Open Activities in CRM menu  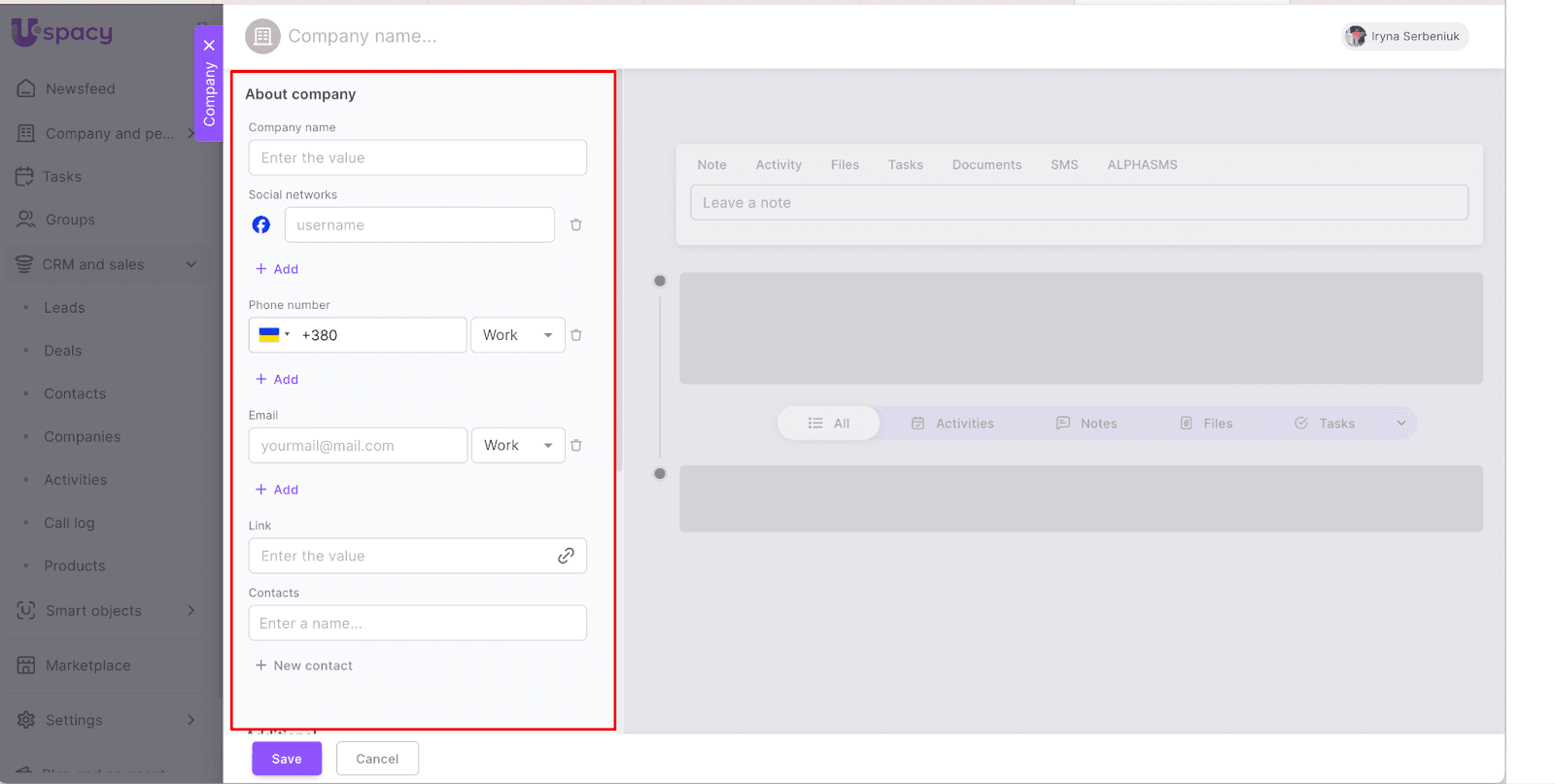pyautogui.click(x=75, y=480)
